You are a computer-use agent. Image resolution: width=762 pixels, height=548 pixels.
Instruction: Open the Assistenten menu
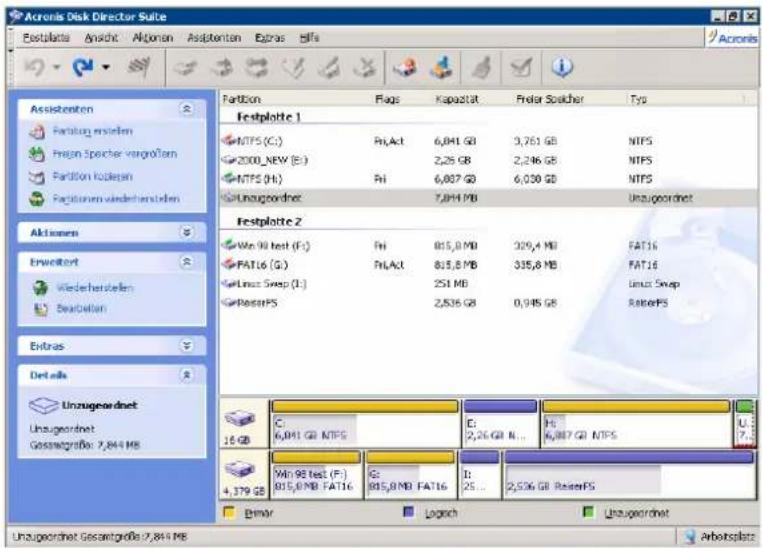pyautogui.click(x=214, y=37)
